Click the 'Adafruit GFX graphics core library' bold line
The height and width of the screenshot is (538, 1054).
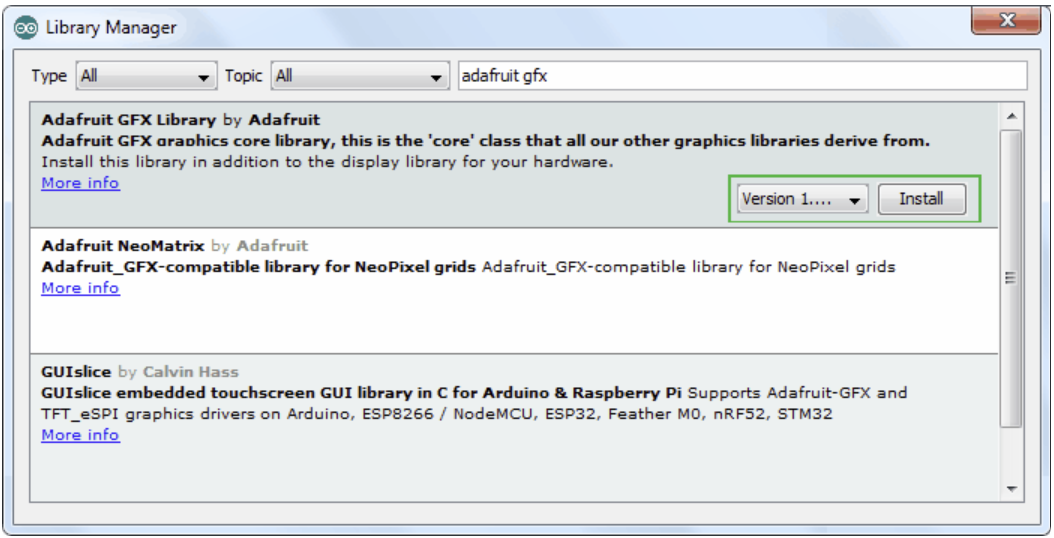point(485,141)
